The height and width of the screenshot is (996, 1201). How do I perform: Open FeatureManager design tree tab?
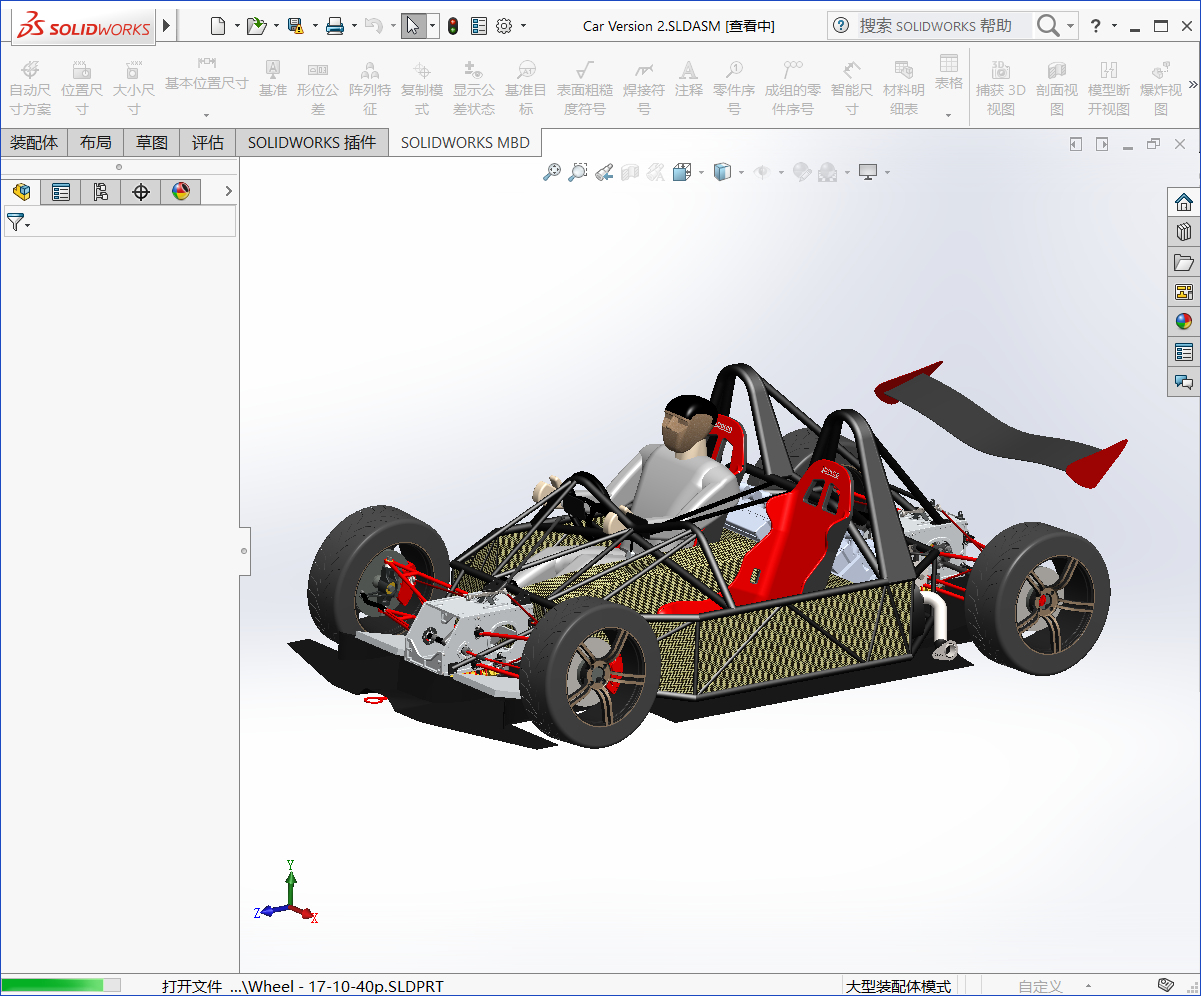click(x=21, y=191)
